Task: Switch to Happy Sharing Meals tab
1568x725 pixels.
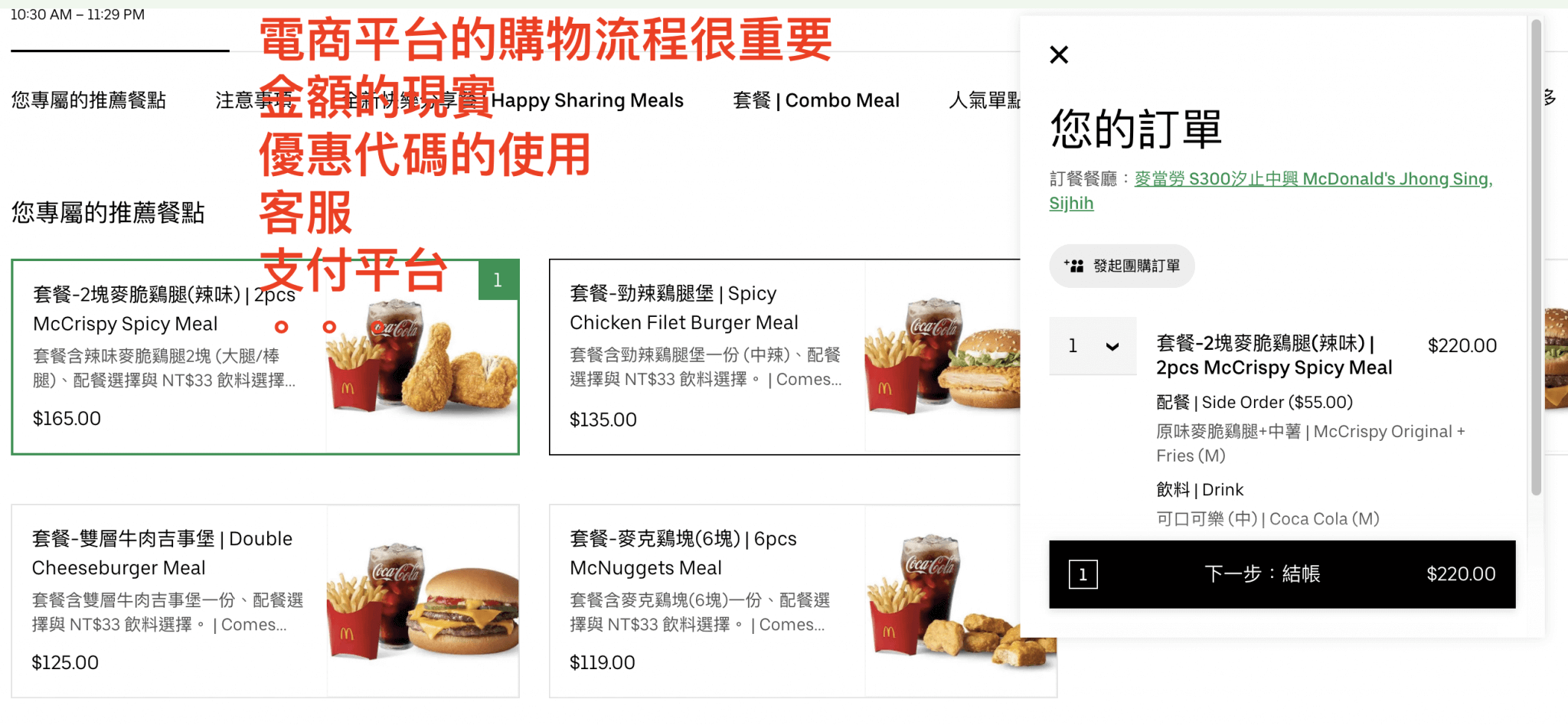Action: click(587, 100)
